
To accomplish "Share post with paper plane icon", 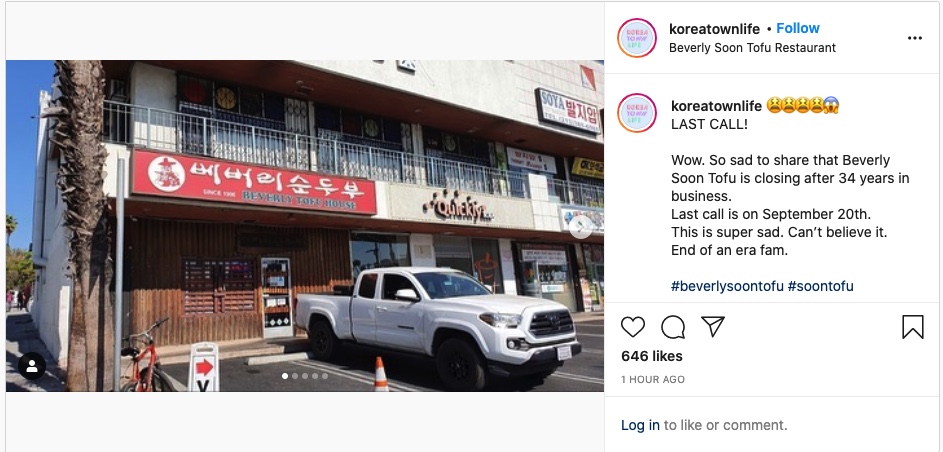I will [713, 326].
